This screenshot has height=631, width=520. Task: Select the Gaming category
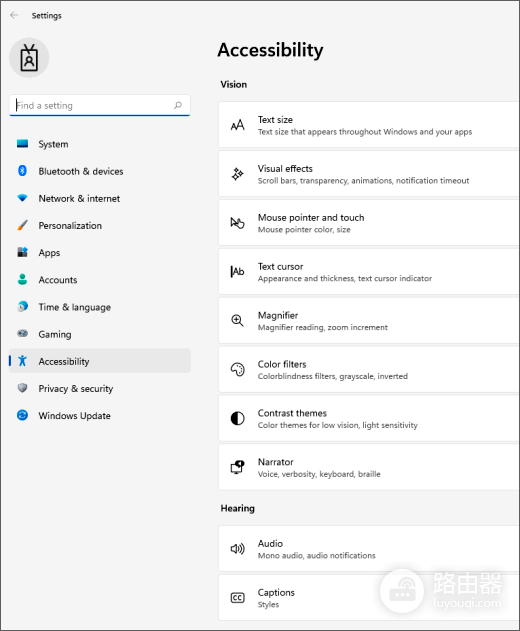(99, 334)
